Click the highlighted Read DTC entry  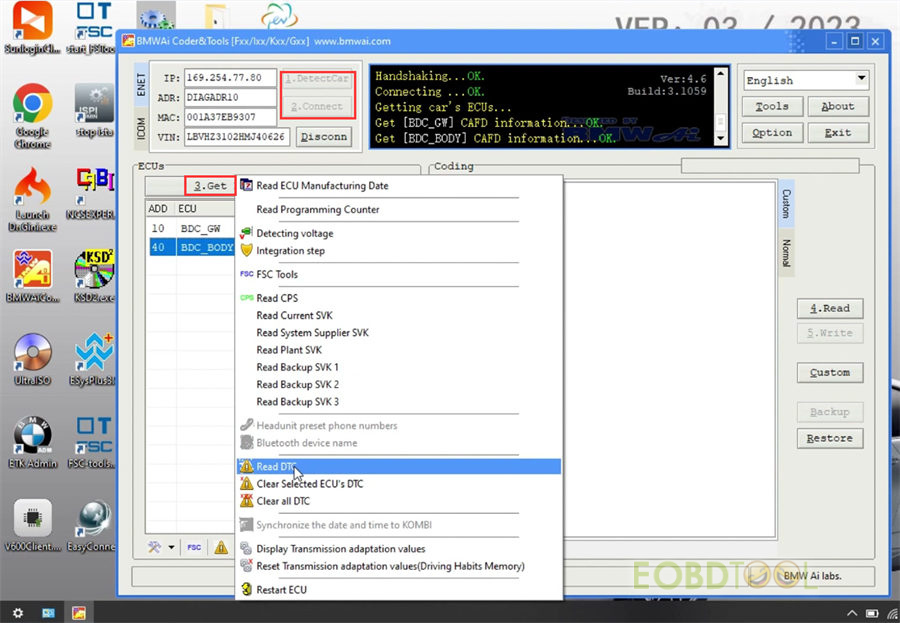pos(398,466)
